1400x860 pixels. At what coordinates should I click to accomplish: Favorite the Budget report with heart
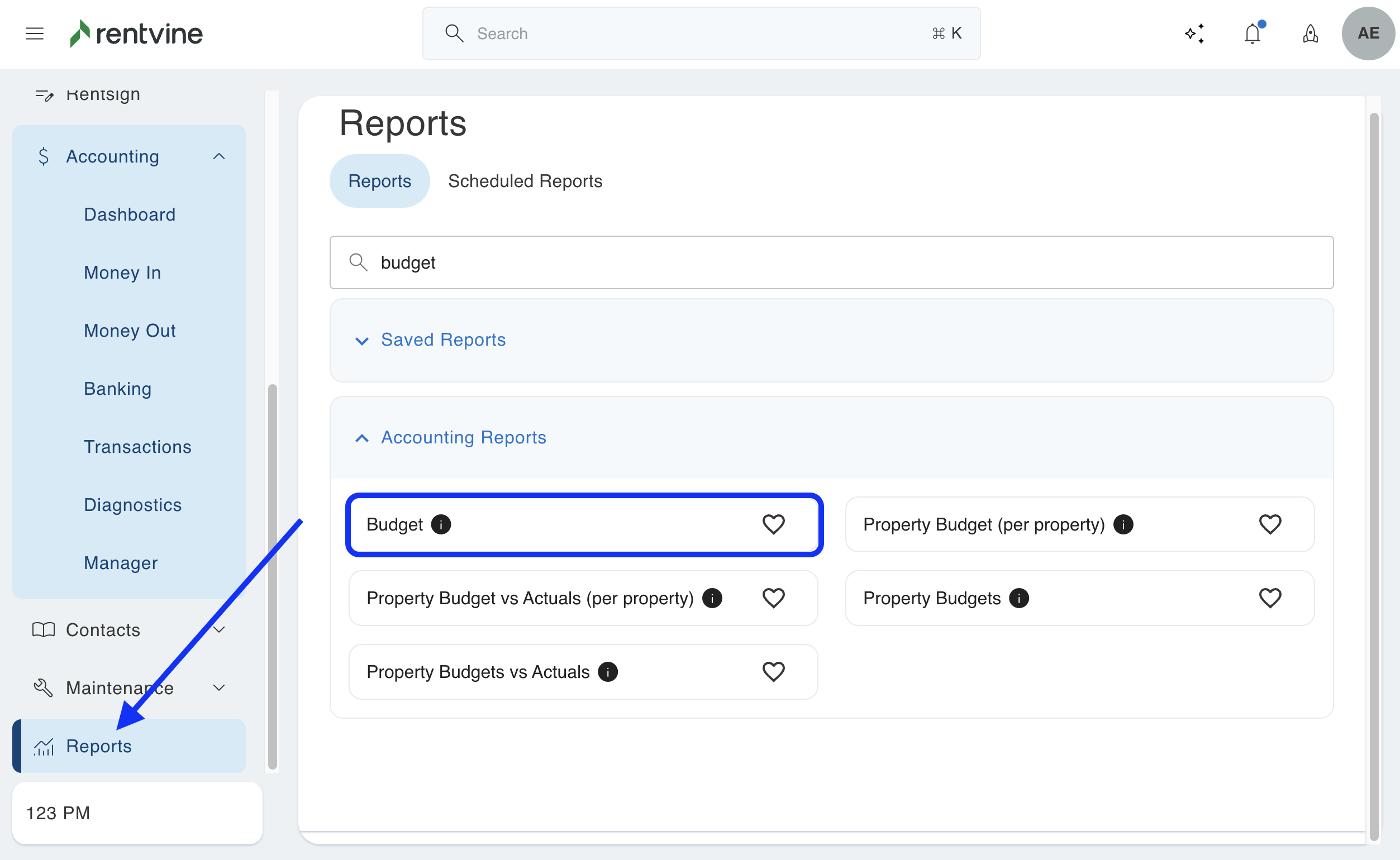(773, 524)
